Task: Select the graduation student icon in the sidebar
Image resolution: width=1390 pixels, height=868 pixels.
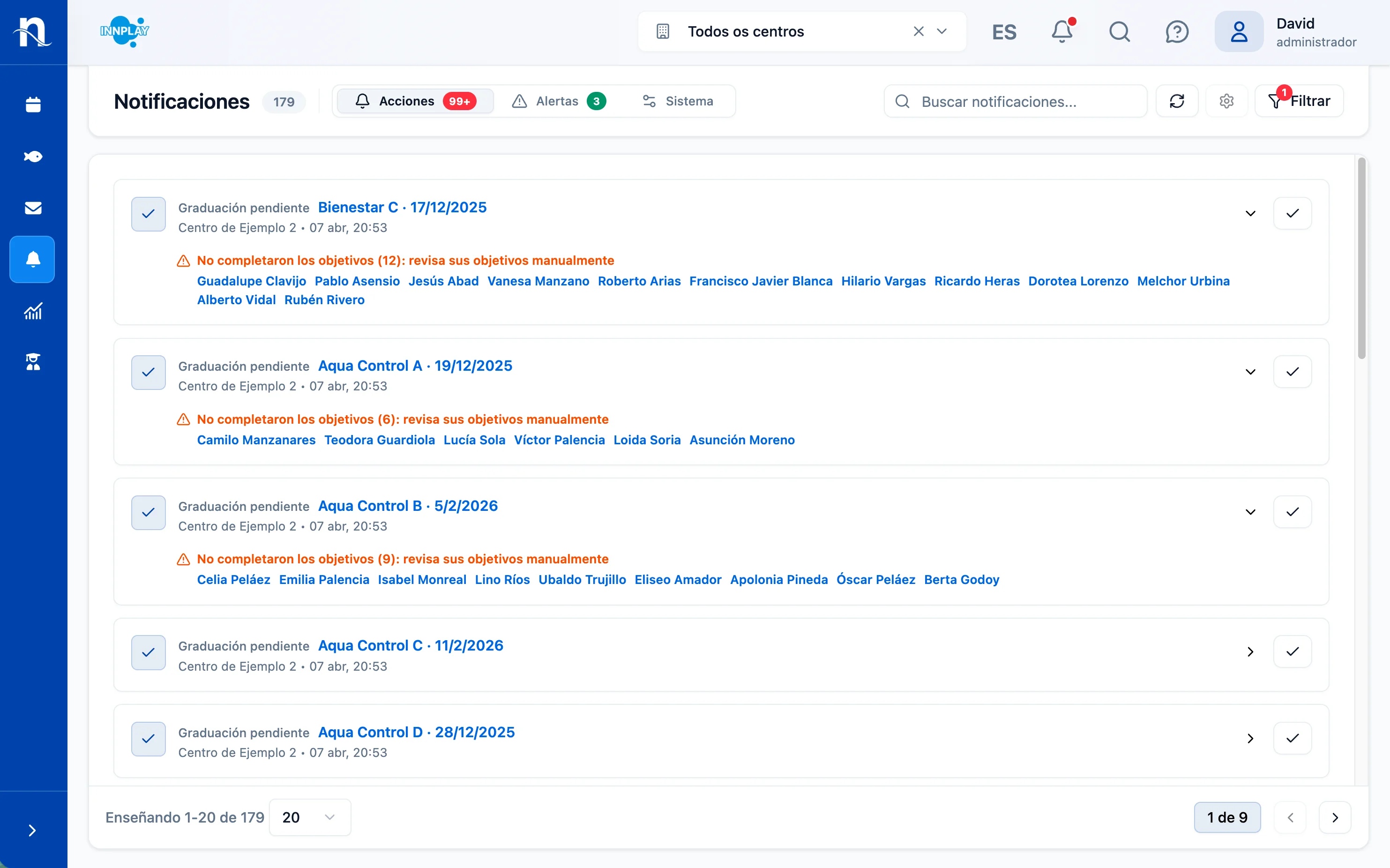Action: (x=33, y=362)
